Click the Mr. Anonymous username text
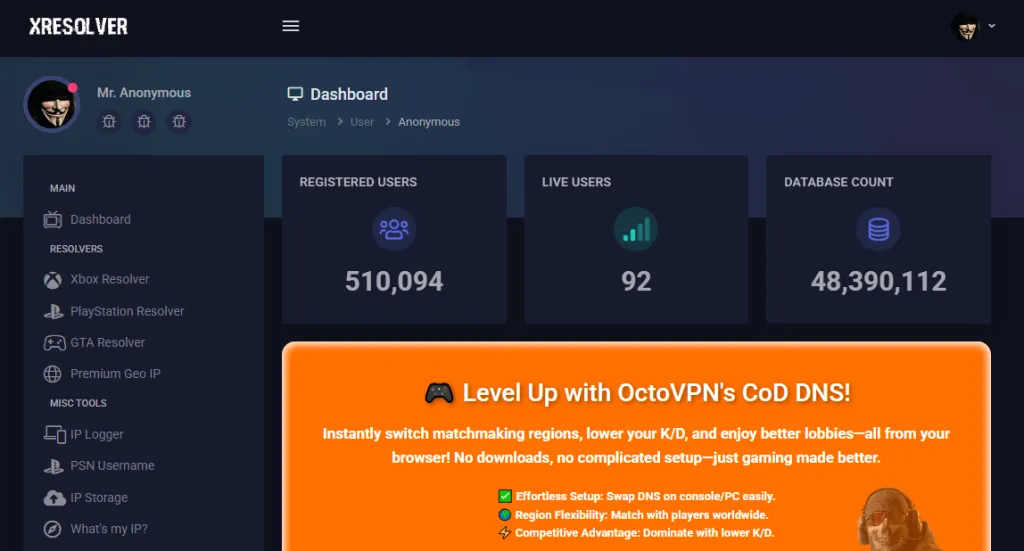1024x551 pixels. pos(144,93)
